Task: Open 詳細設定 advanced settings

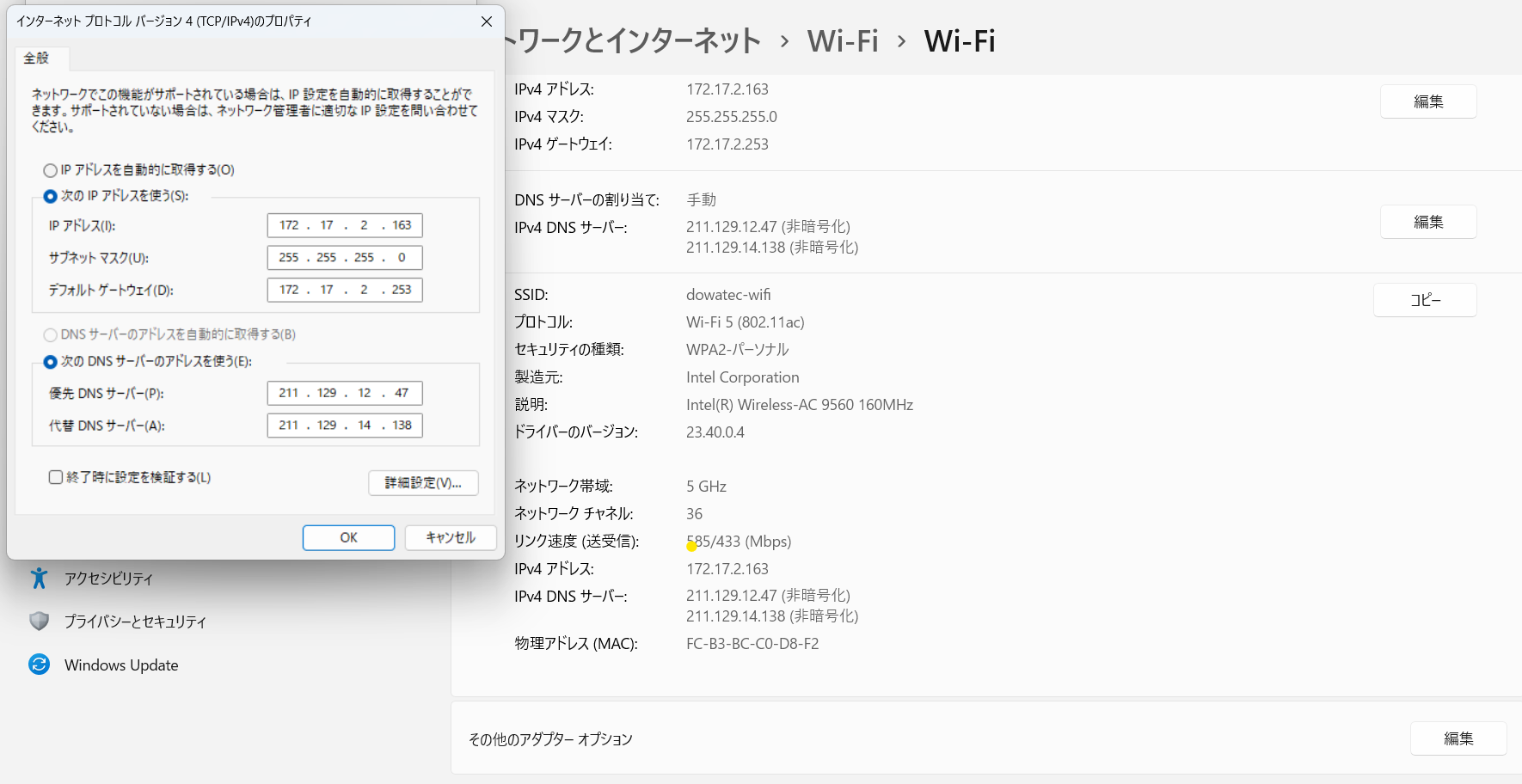Action: pos(423,483)
